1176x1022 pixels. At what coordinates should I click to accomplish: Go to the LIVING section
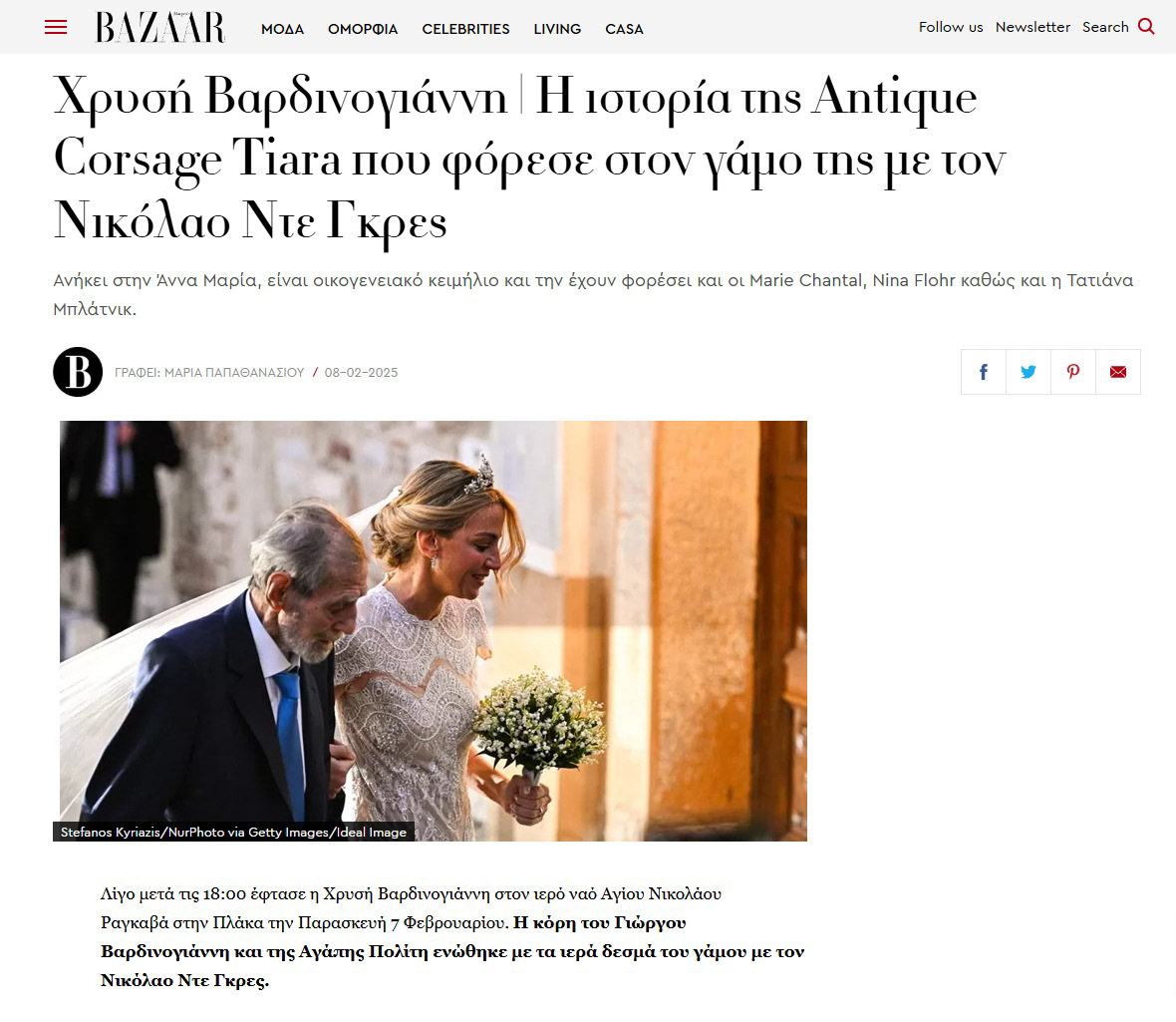557,29
